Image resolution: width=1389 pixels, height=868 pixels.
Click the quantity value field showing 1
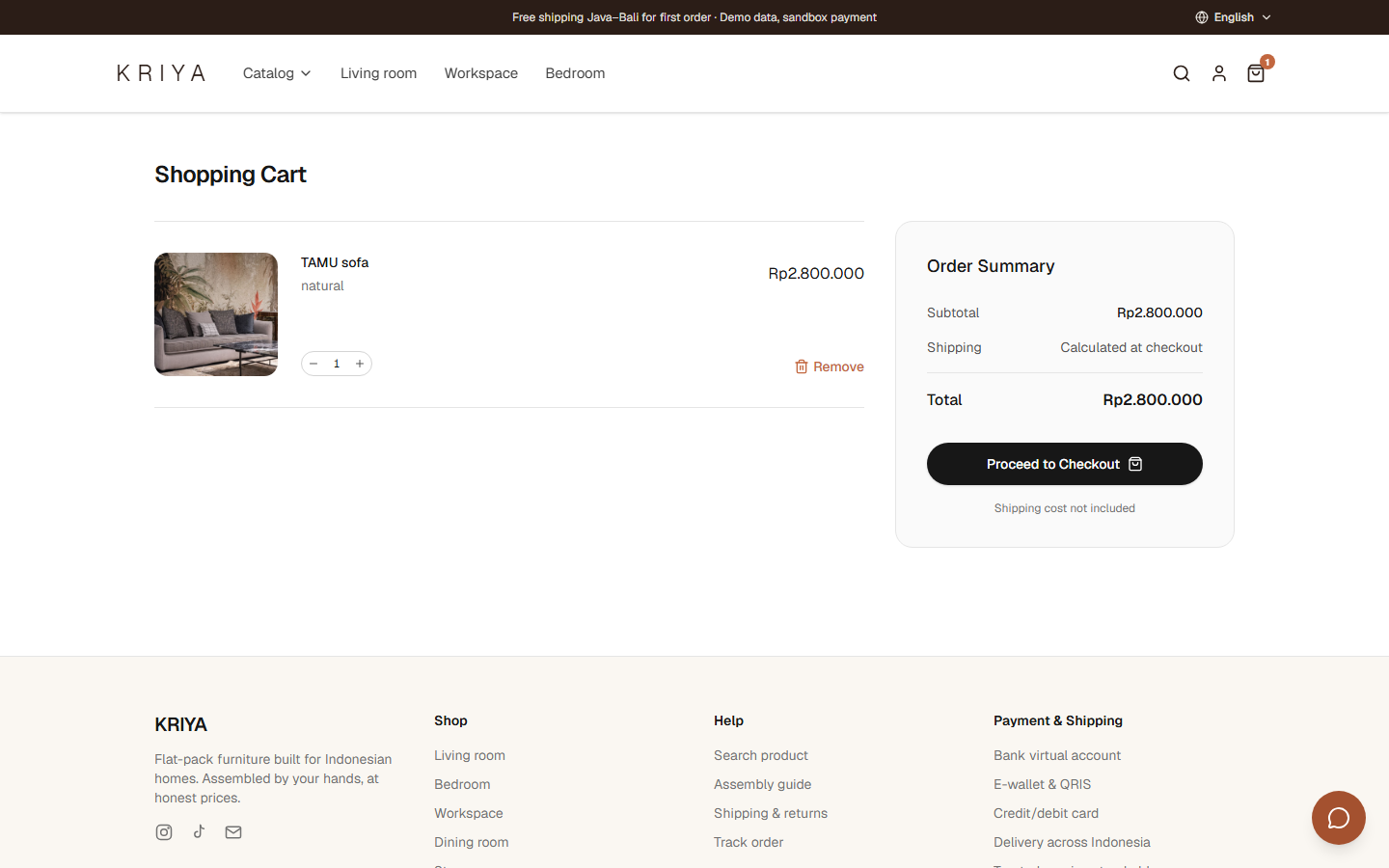pyautogui.click(x=337, y=364)
